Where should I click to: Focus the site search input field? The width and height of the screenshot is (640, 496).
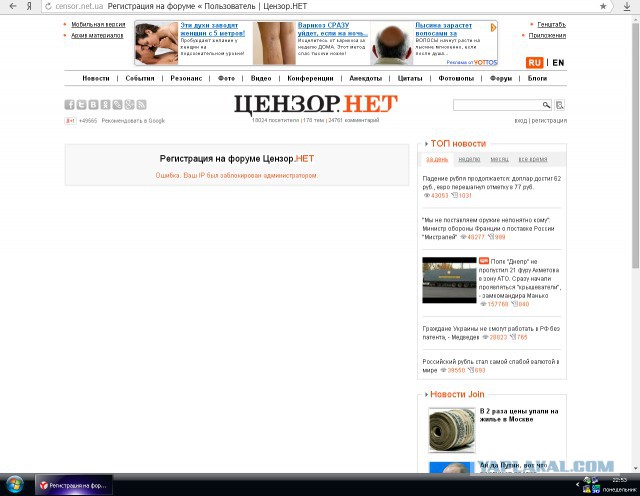497,105
